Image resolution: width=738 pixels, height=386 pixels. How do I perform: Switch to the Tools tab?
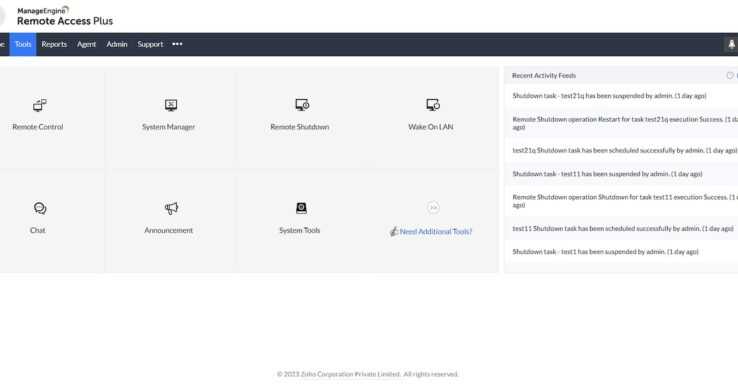pos(23,44)
